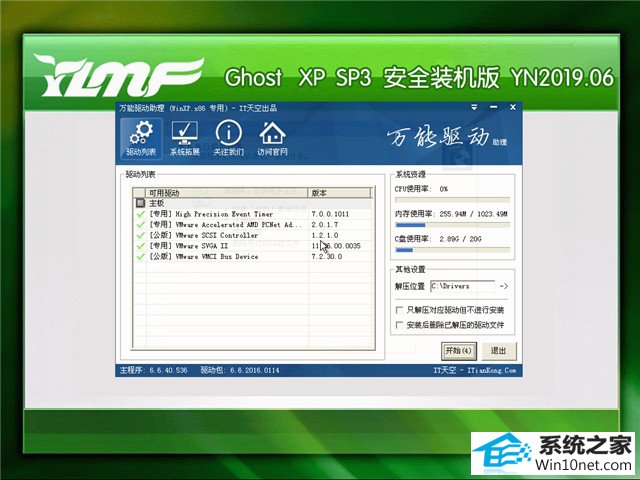Open the 驱动列表 gear icon tab
The width and height of the screenshot is (640, 480).
(141, 138)
